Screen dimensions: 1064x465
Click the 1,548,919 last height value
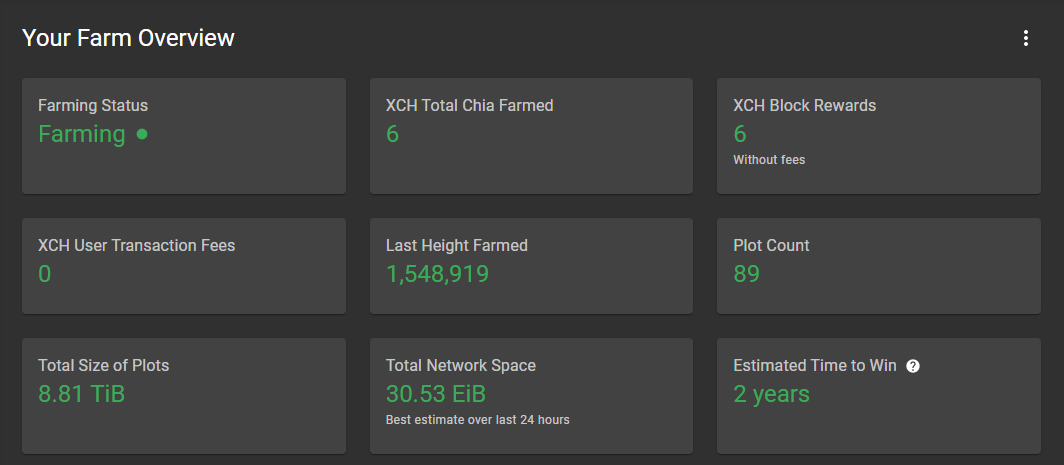pos(437,274)
